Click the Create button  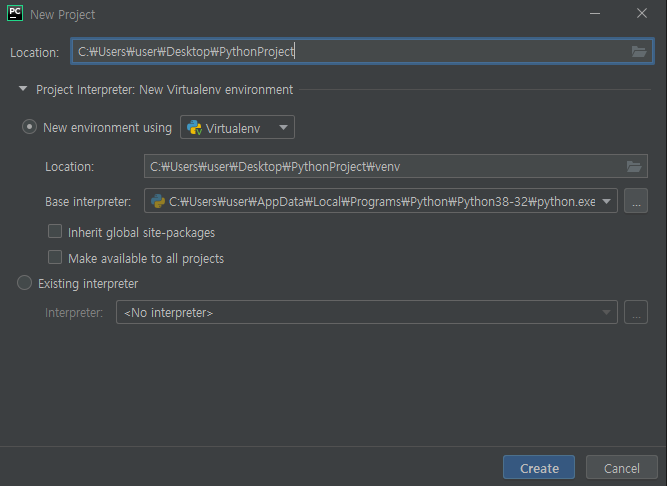point(539,468)
